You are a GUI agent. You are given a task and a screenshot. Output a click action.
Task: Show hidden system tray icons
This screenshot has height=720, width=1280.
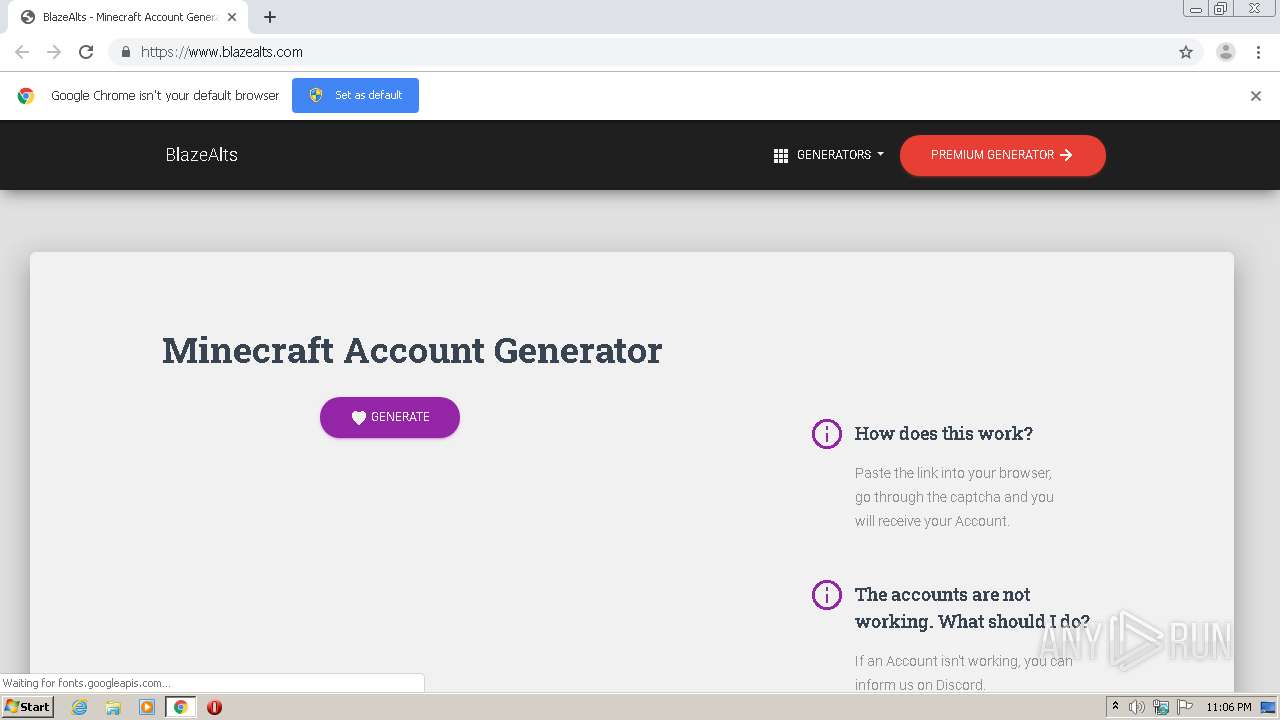coord(1115,707)
